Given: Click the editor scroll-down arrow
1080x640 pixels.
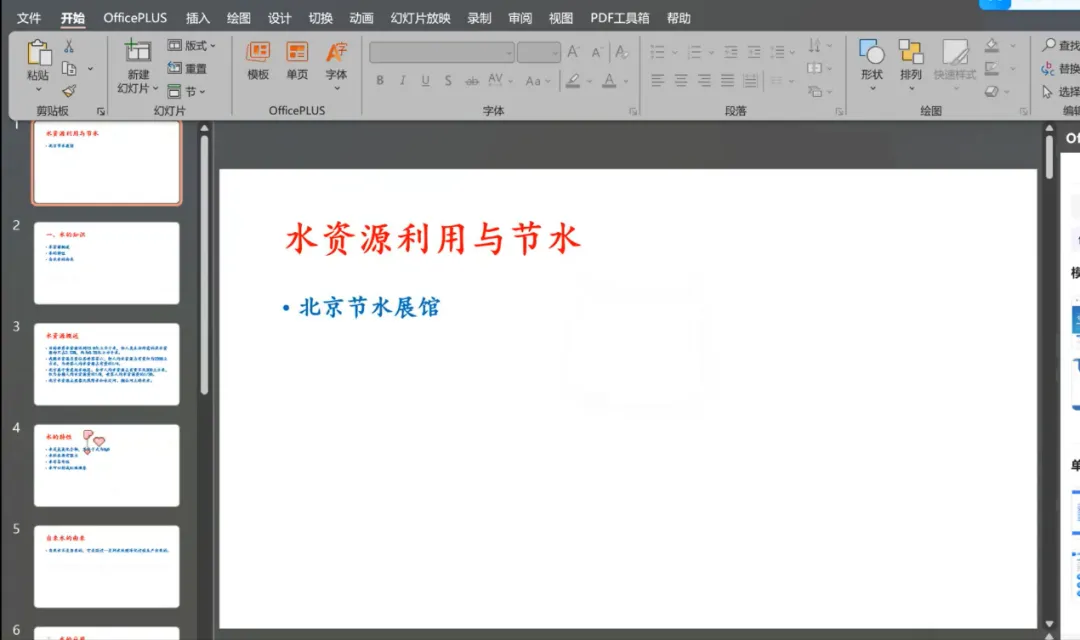Looking at the screenshot, I should point(1049,624).
